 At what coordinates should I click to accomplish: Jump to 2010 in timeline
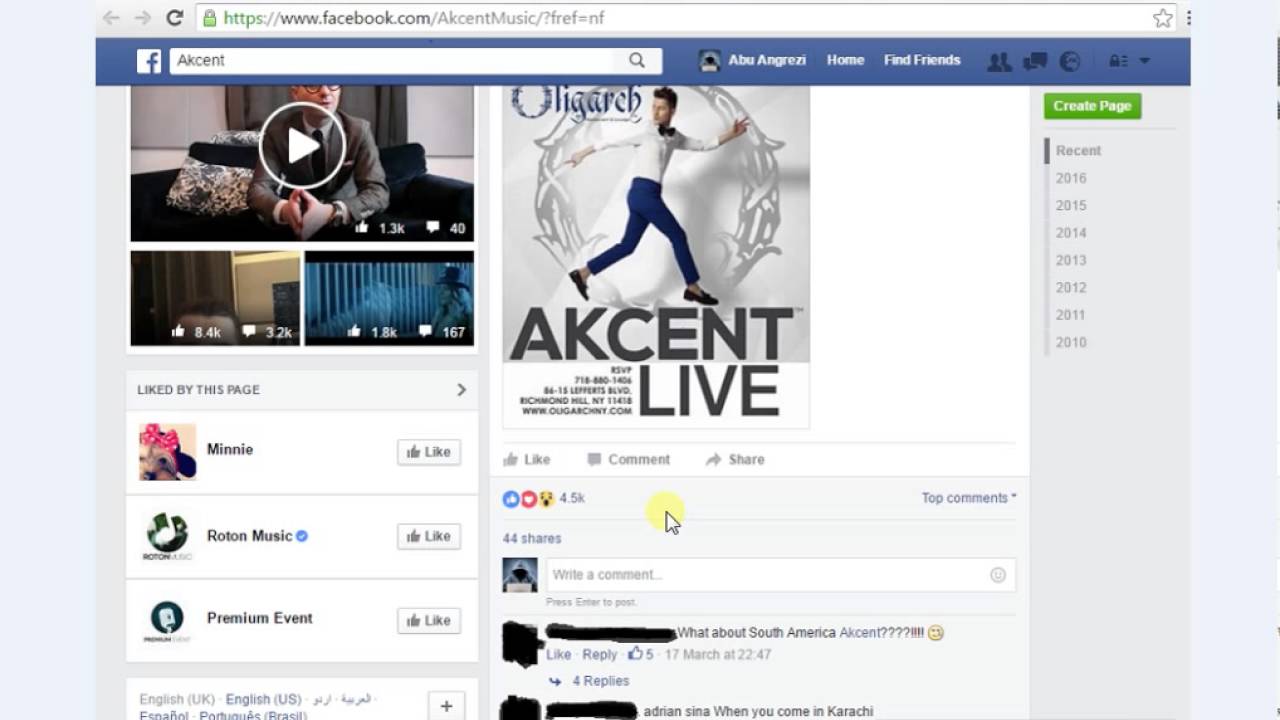[x=1071, y=342]
